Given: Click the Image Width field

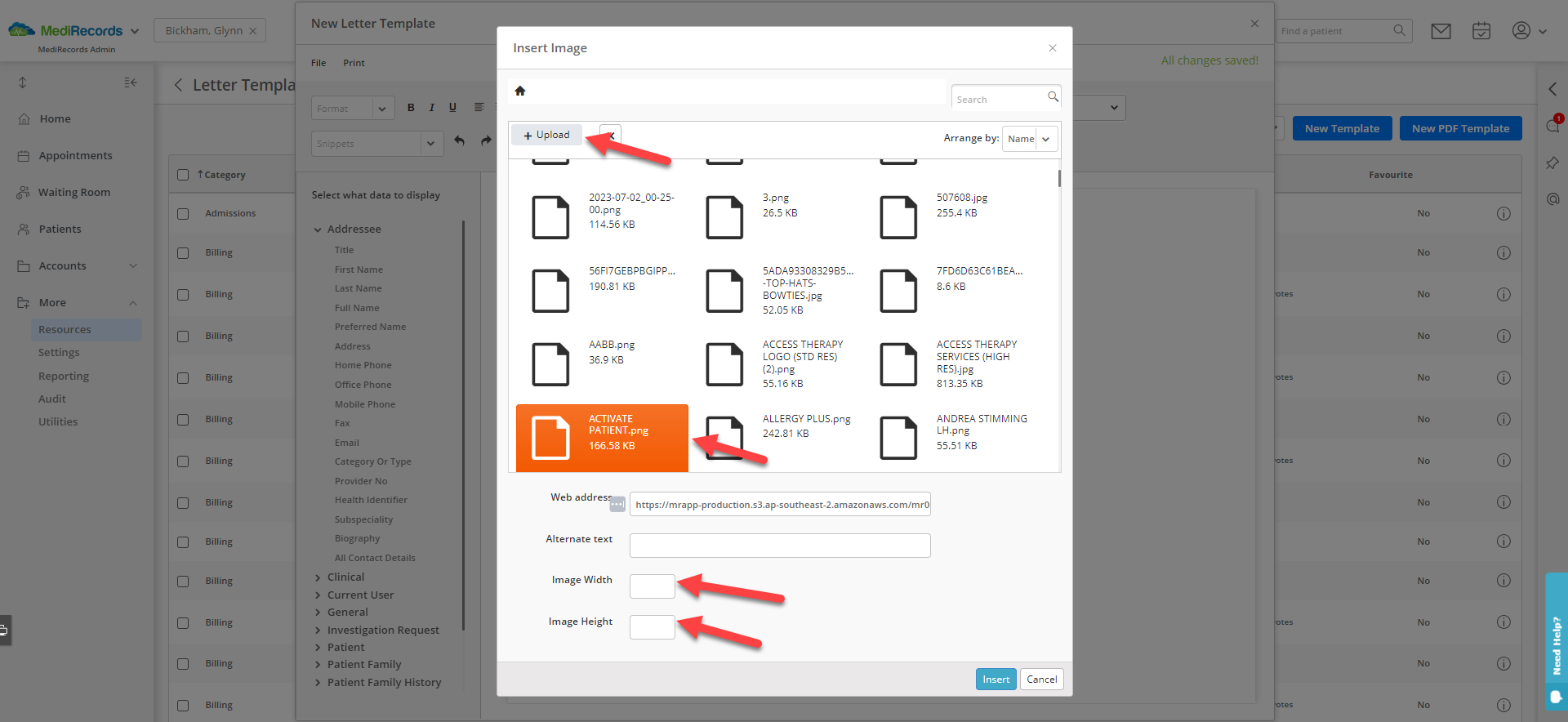Looking at the screenshot, I should (x=652, y=586).
